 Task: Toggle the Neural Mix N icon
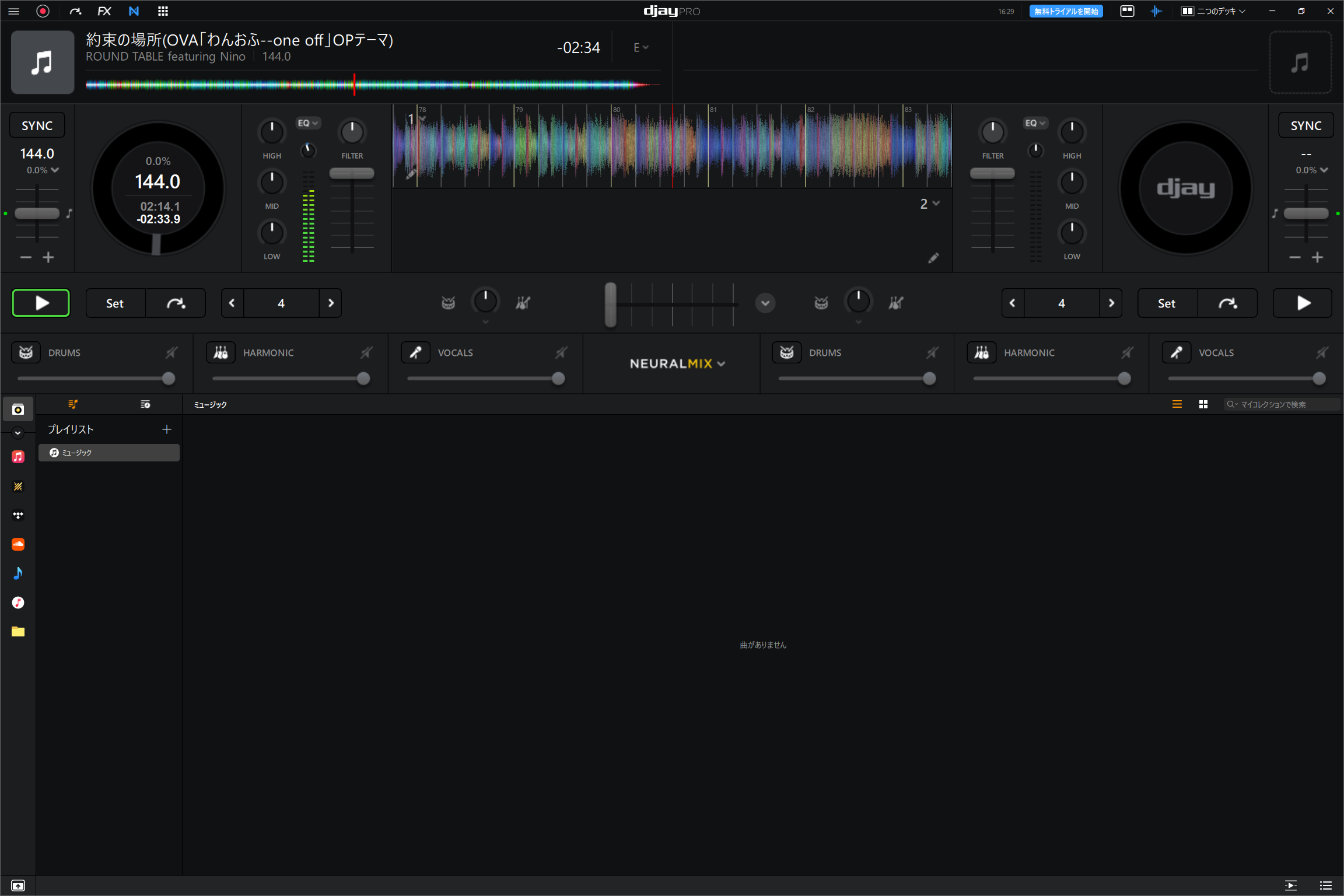click(134, 11)
